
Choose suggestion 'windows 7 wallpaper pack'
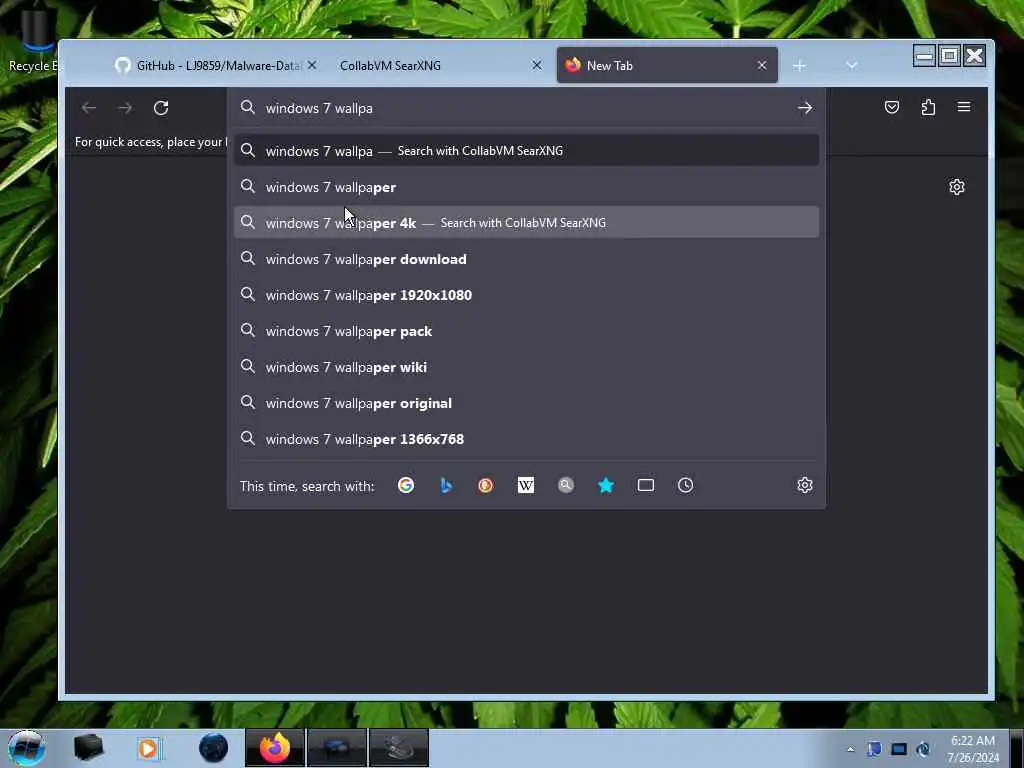526,331
